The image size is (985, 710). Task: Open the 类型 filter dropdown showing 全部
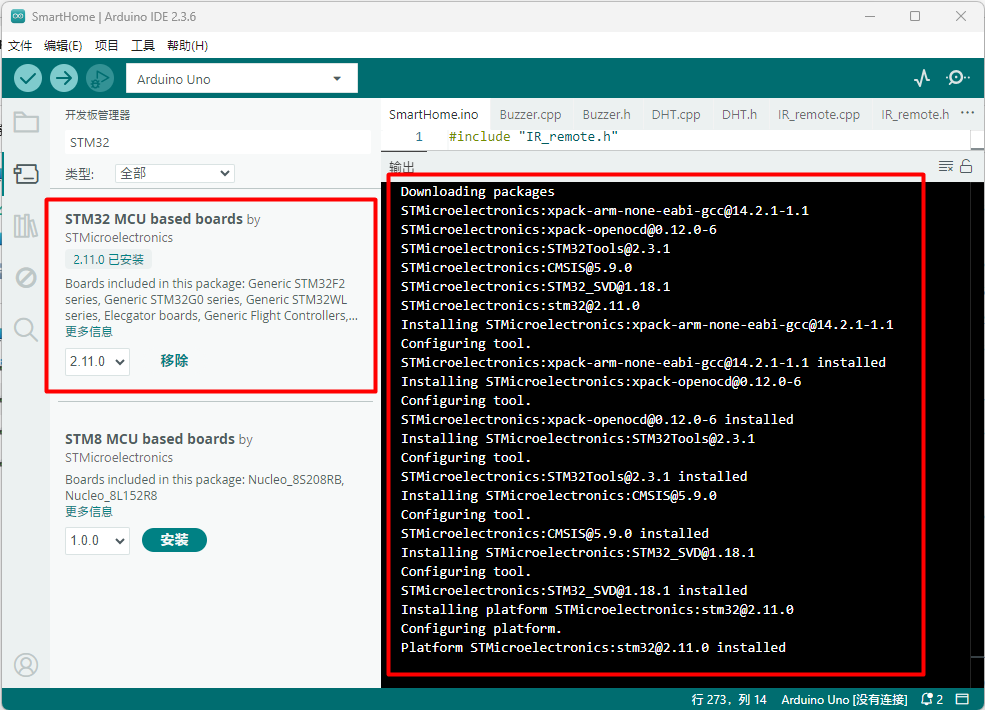[x=174, y=173]
